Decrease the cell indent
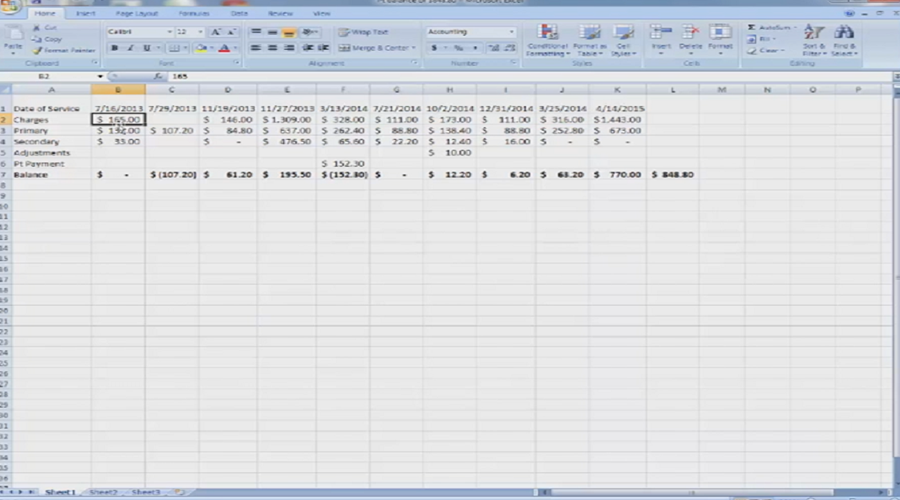This screenshot has width=900, height=500. pos(308,48)
